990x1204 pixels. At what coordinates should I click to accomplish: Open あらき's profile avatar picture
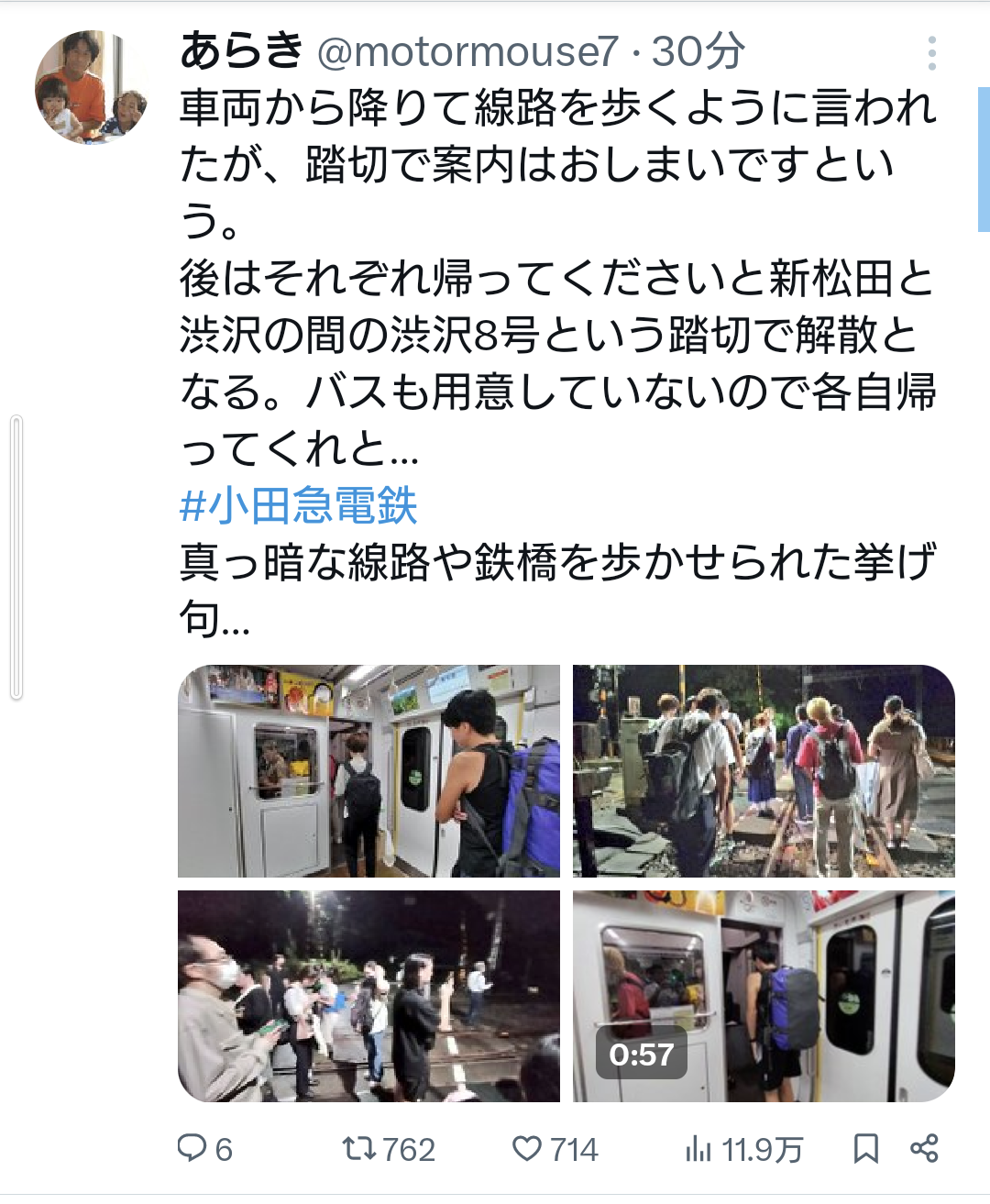pyautogui.click(x=92, y=87)
